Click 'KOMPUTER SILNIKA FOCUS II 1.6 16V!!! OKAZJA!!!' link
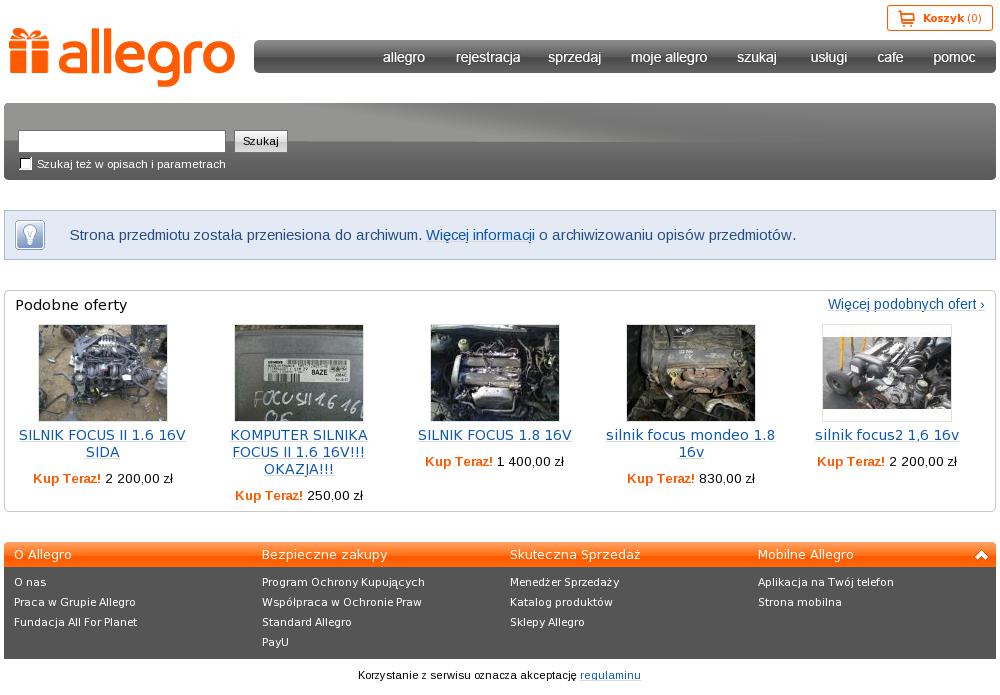 (x=298, y=452)
